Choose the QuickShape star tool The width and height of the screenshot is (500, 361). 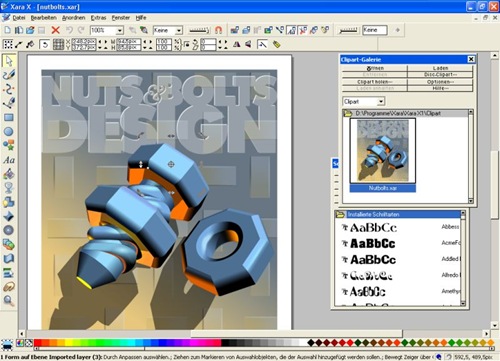tap(9, 145)
